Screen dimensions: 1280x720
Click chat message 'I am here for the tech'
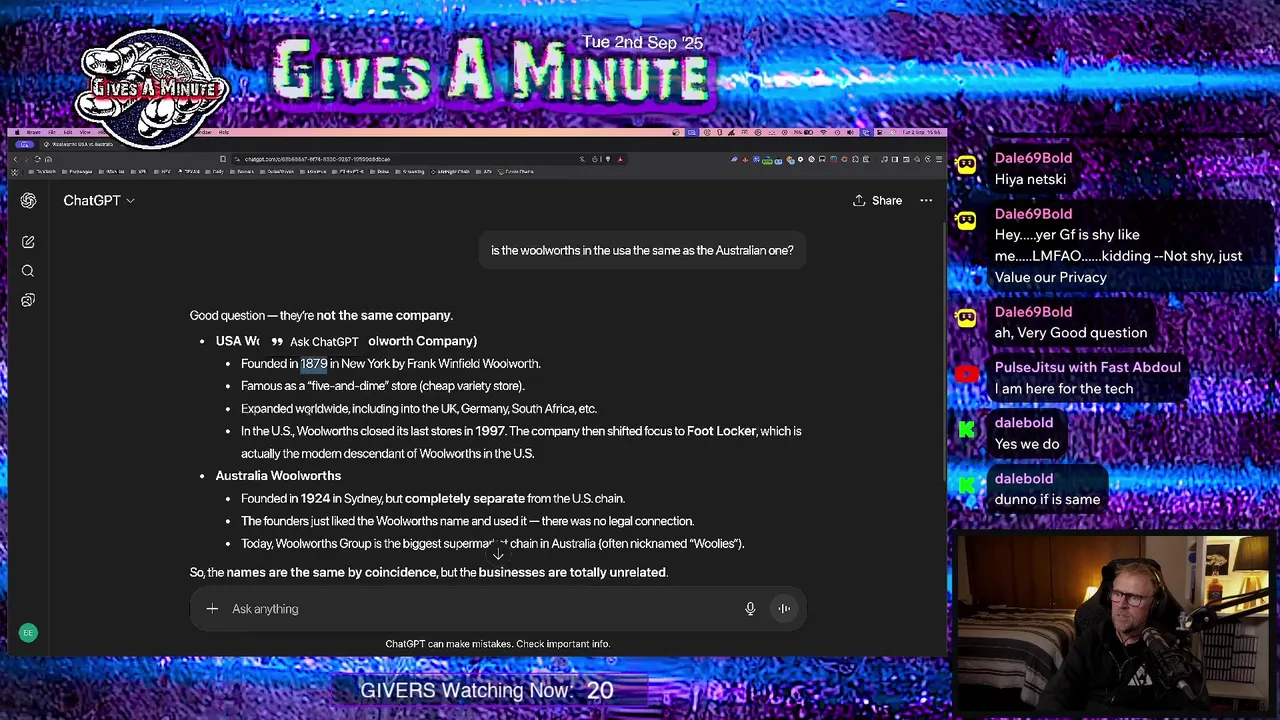coord(1064,389)
